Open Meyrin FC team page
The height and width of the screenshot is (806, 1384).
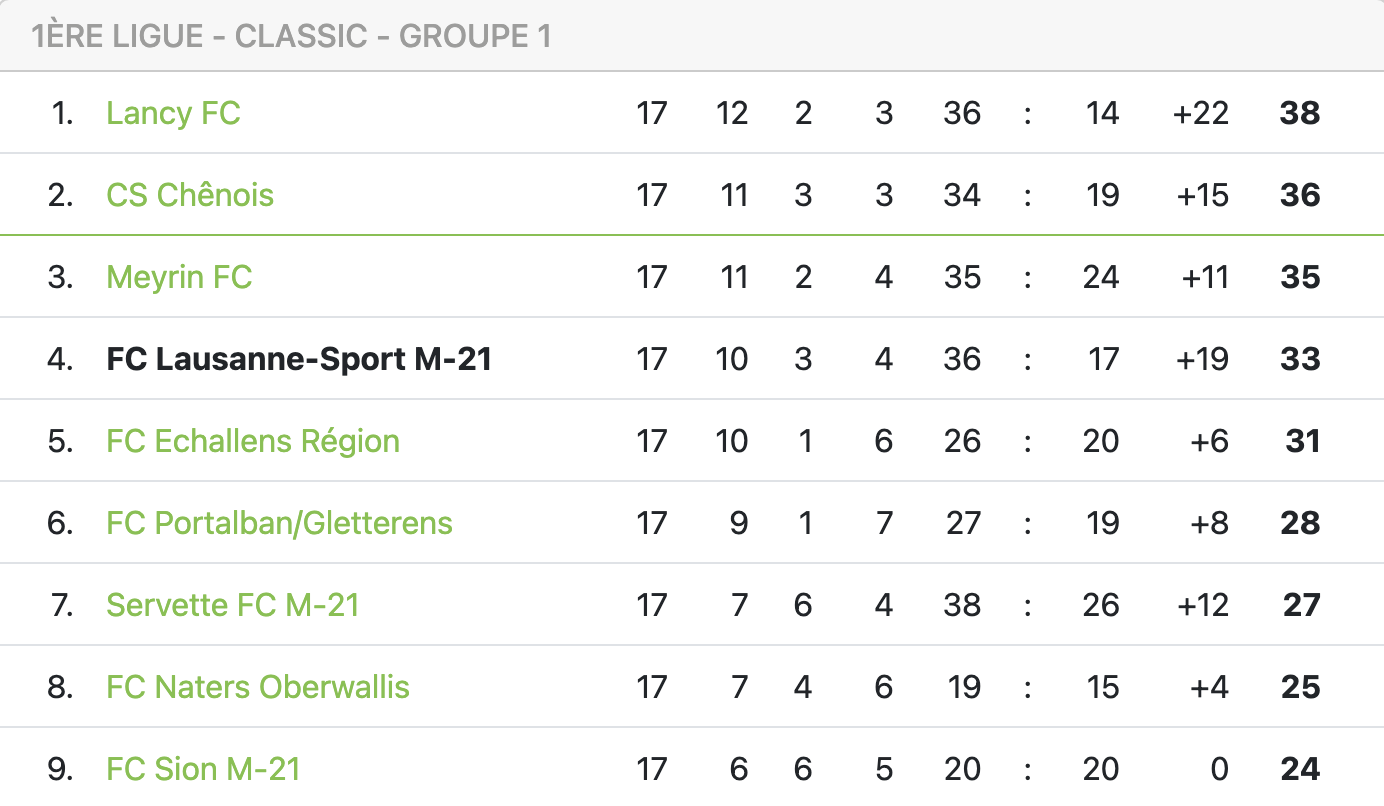pos(179,277)
